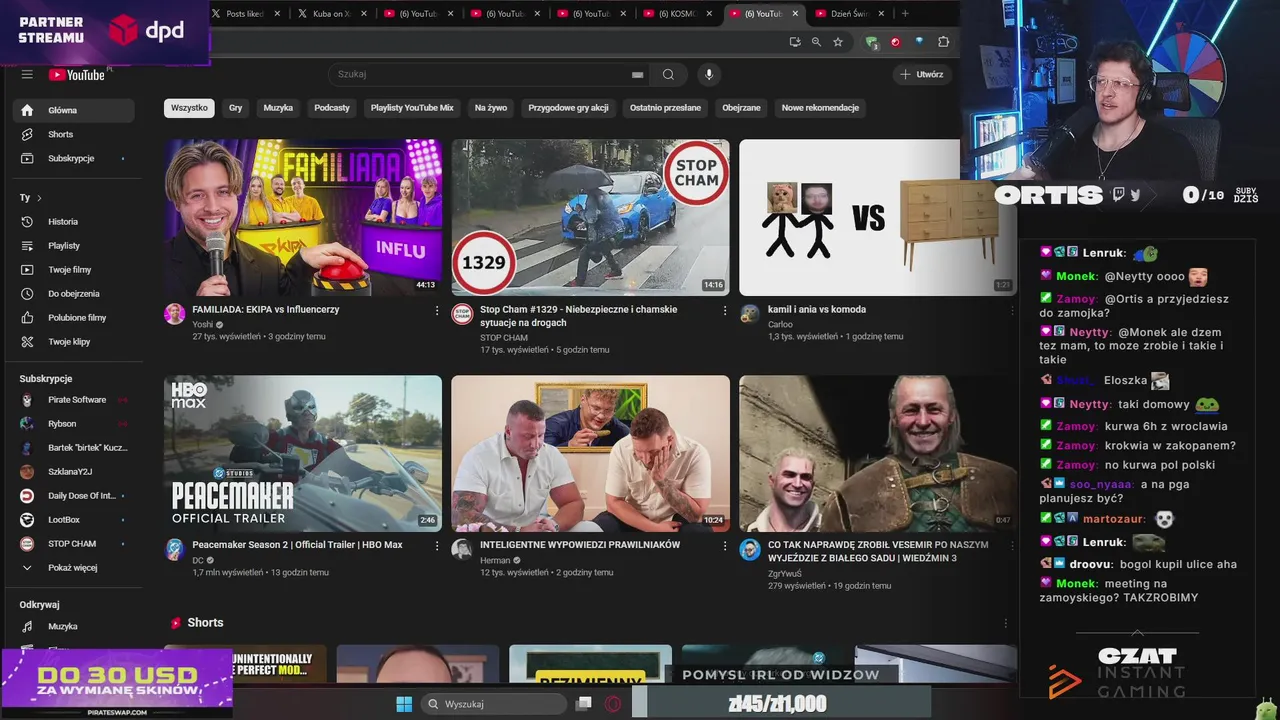Select the Muzyka filter chip

point(278,107)
